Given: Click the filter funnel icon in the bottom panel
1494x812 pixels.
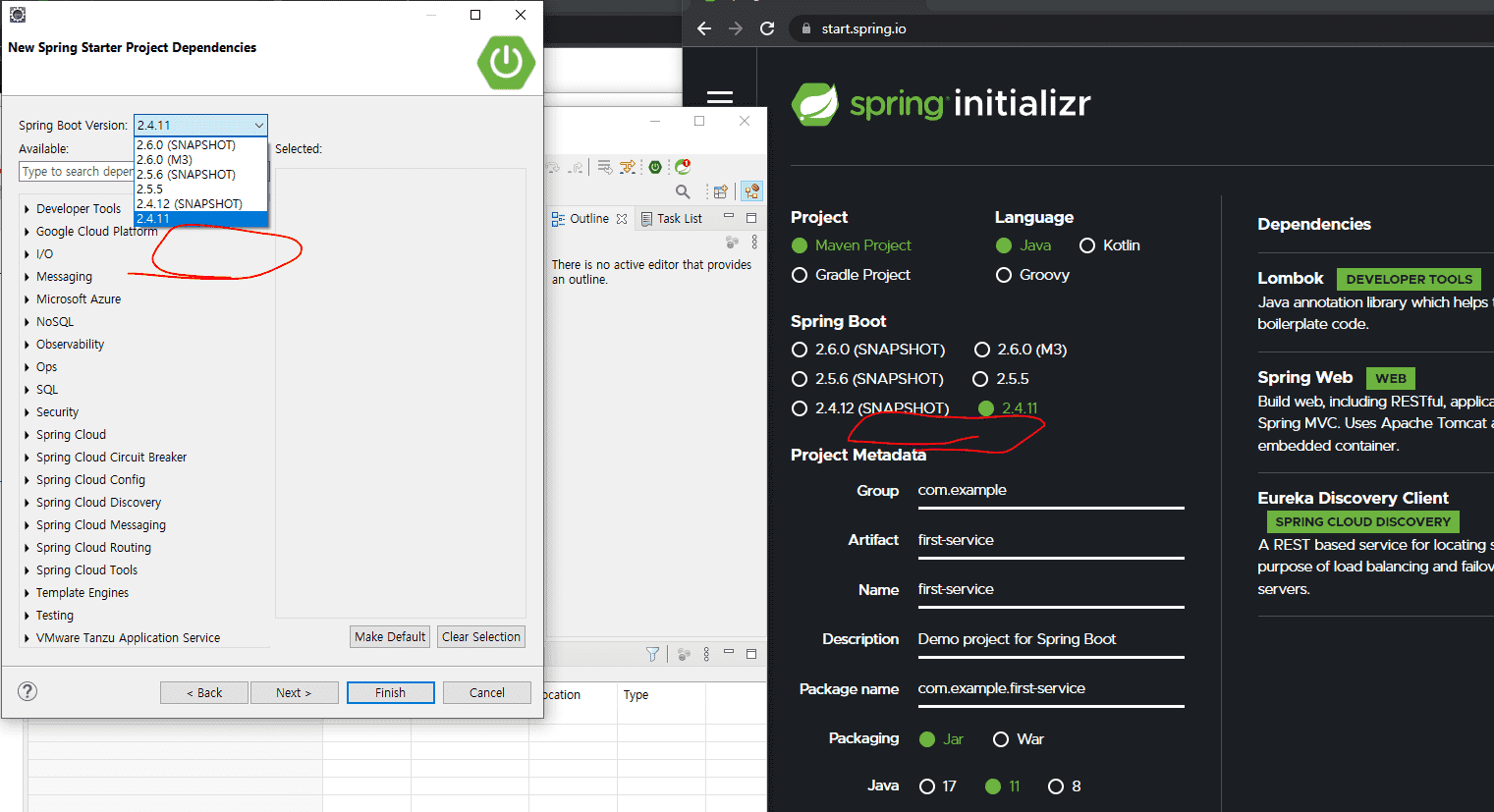Looking at the screenshot, I should [x=652, y=654].
